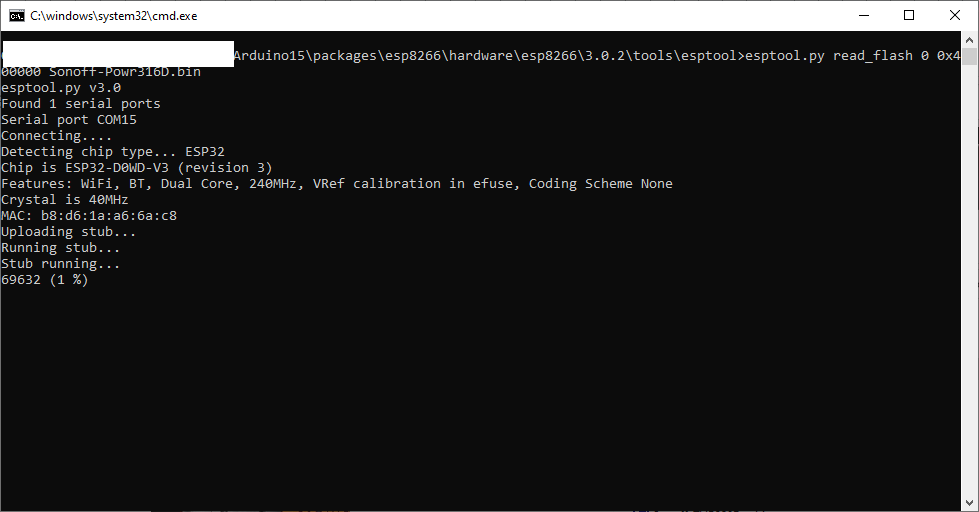Click the scrollbar down arrow

[x=969, y=503]
